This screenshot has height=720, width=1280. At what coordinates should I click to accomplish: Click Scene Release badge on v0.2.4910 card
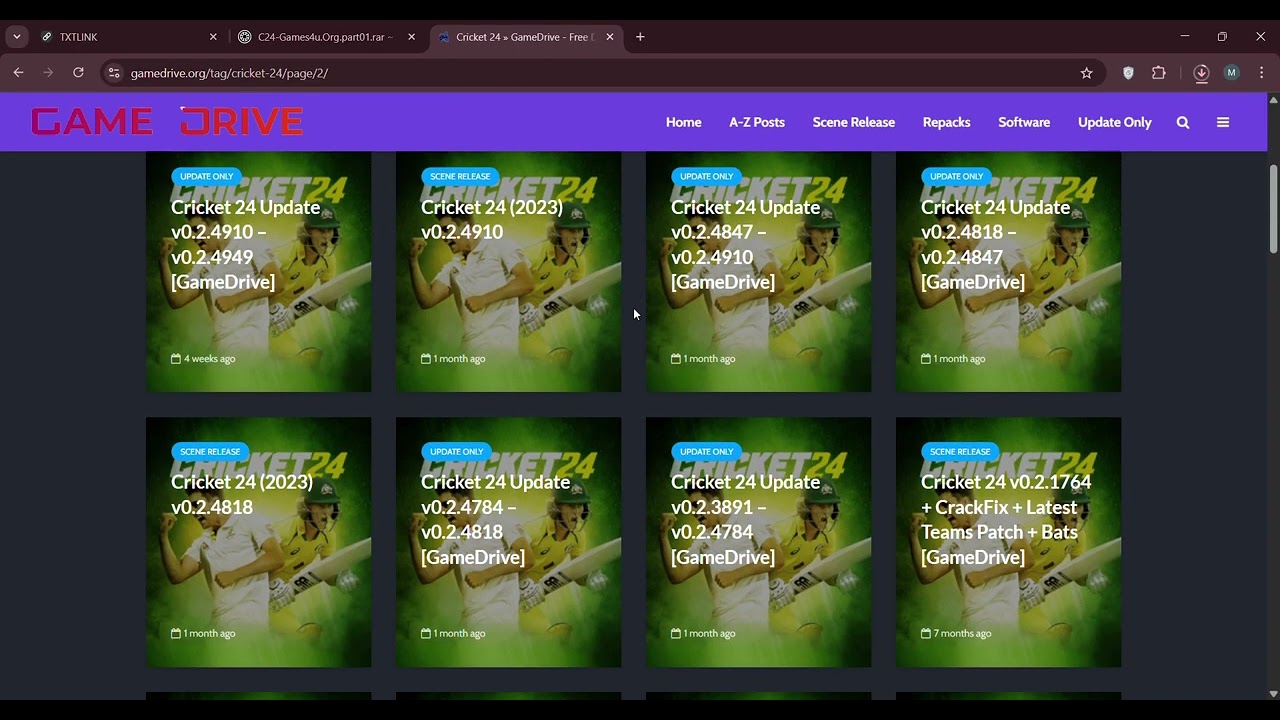coord(460,176)
